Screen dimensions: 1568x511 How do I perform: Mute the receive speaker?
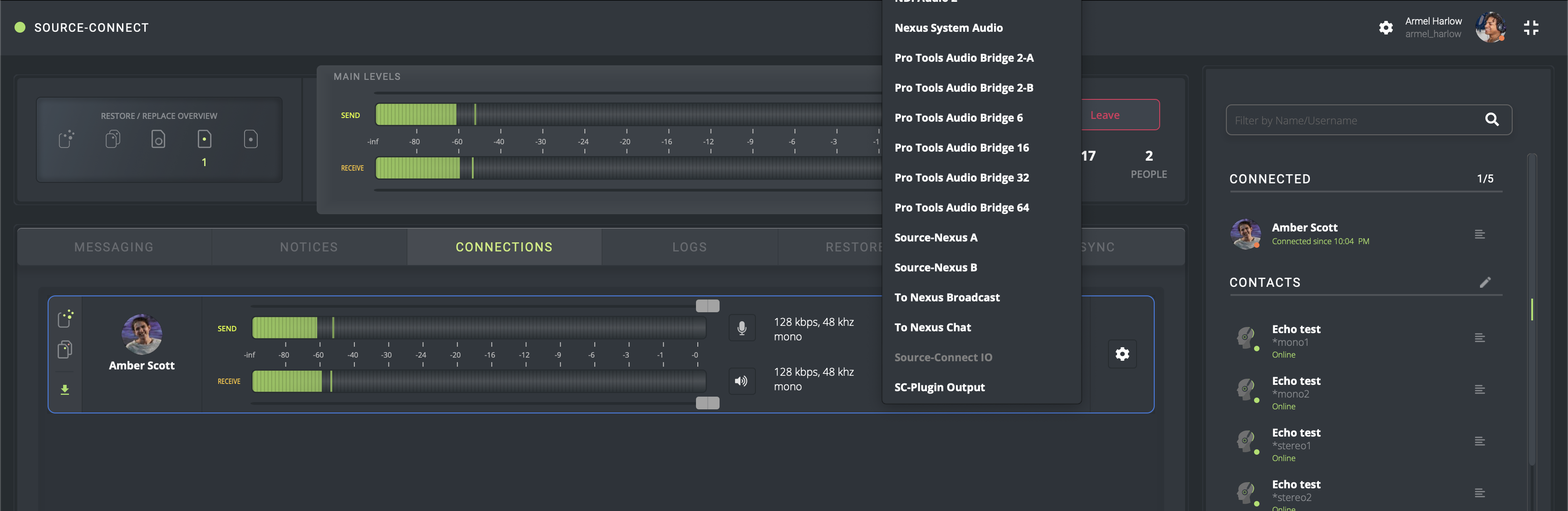click(741, 381)
